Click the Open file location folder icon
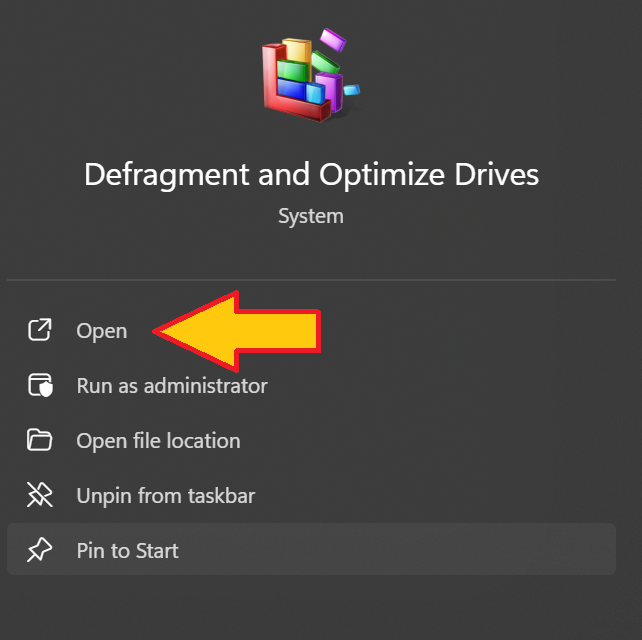This screenshot has height=640, width=642. click(x=40, y=441)
